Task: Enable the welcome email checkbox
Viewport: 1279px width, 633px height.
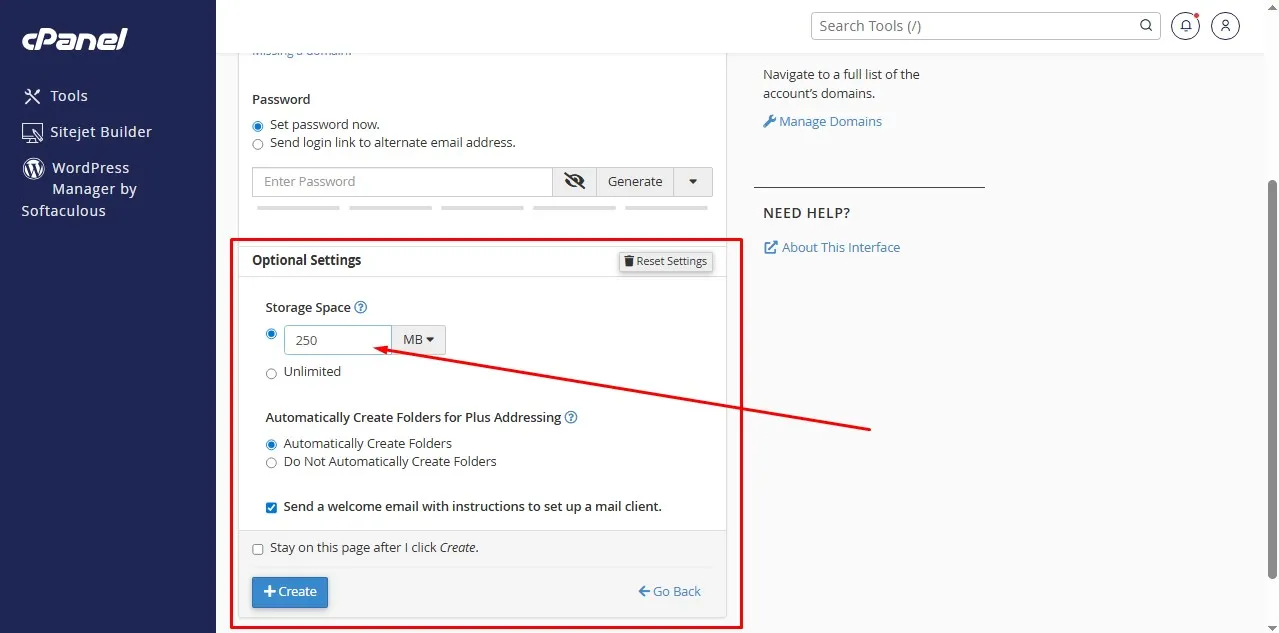Action: tap(270, 507)
